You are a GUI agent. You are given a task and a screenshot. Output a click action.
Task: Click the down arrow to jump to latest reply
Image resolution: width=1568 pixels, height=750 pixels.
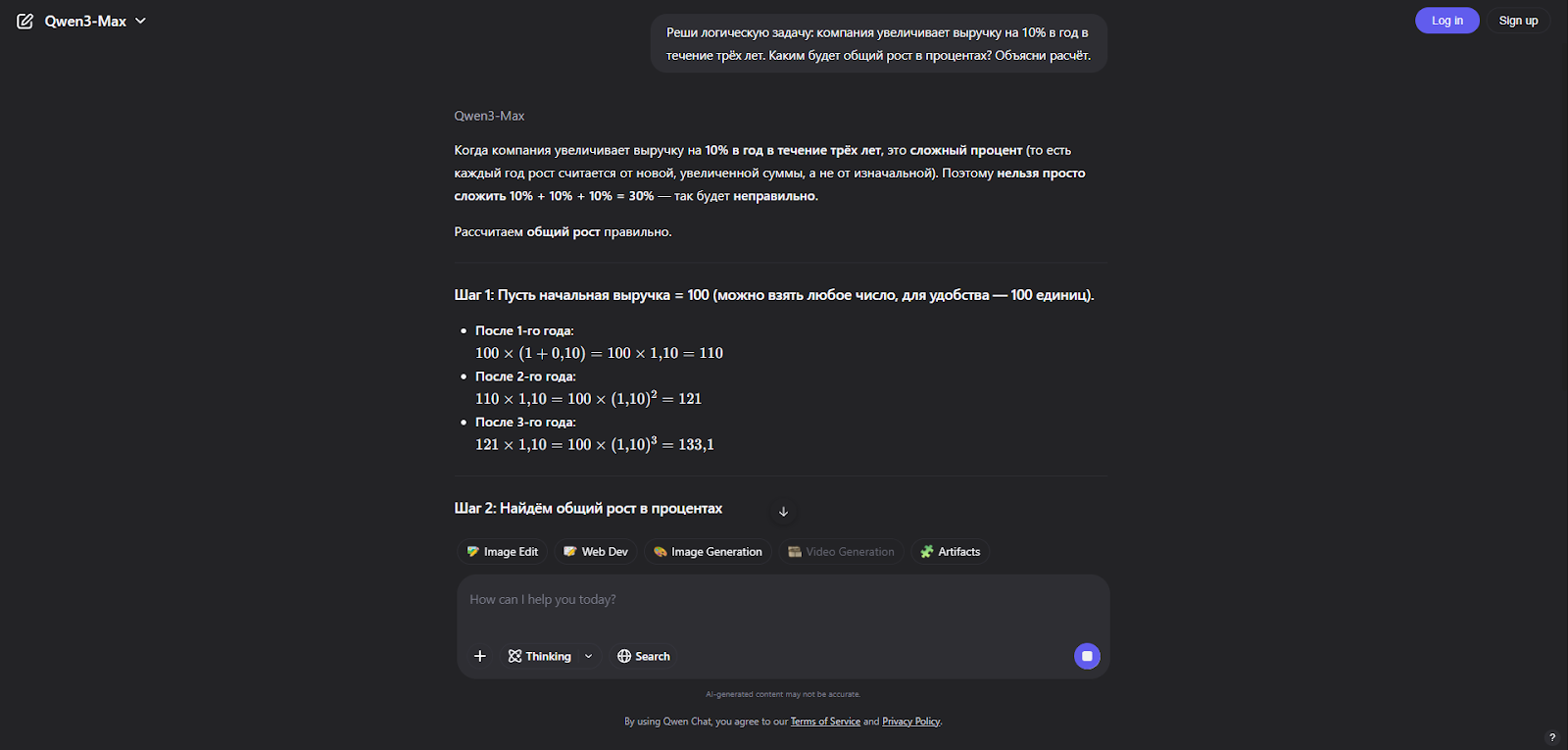tap(783, 511)
